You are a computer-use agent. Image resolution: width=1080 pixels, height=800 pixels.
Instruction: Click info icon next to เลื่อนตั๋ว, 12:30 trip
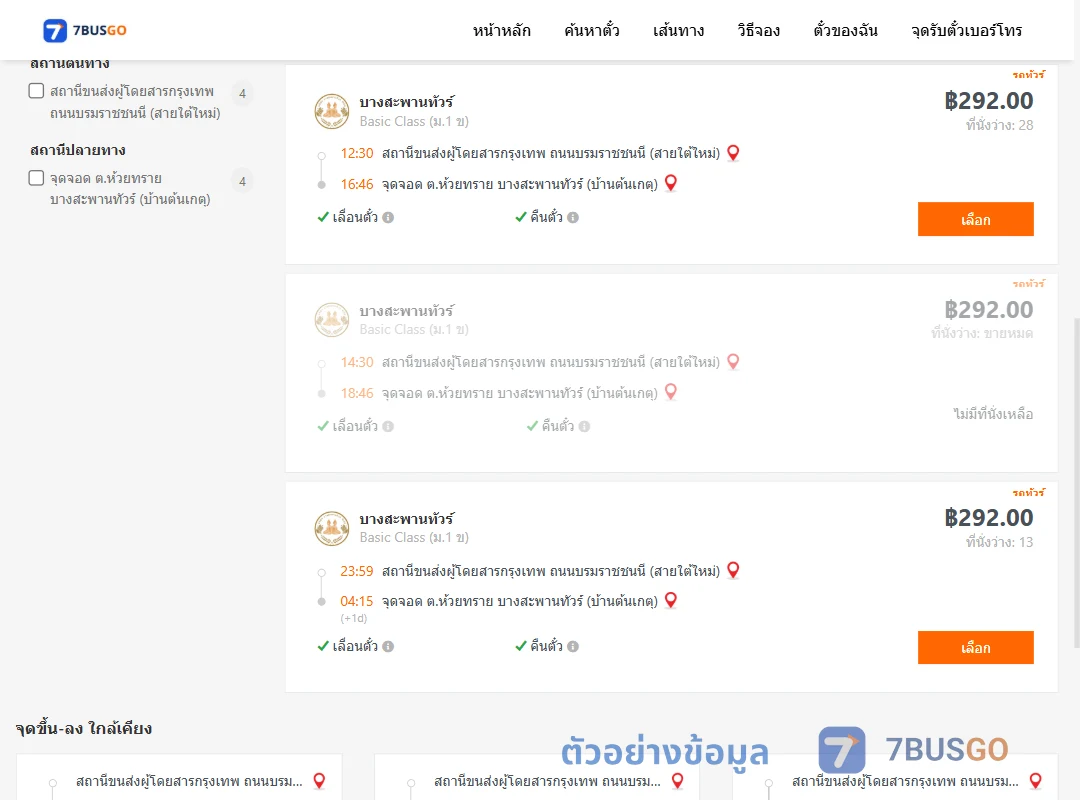point(388,218)
